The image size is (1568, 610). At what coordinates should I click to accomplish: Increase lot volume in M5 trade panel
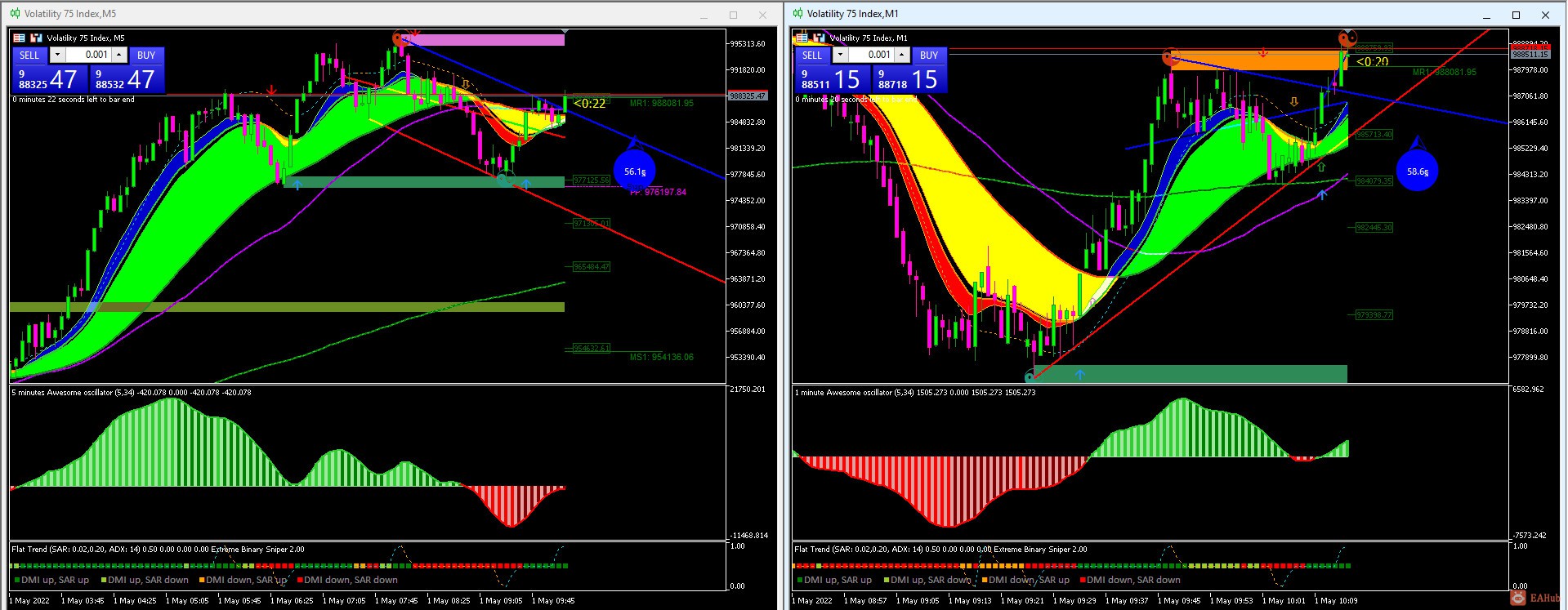[119, 55]
